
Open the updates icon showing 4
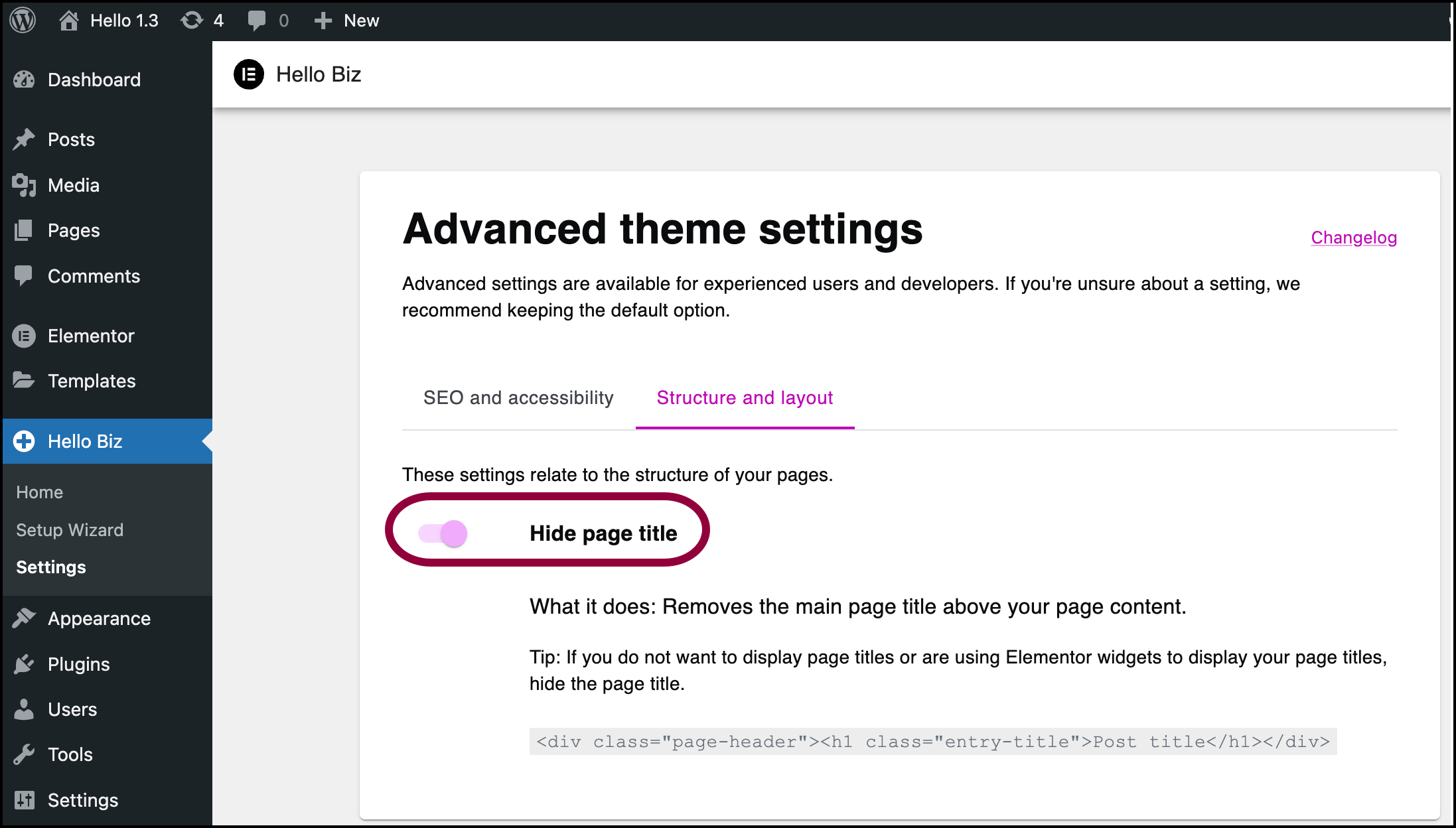click(192, 21)
